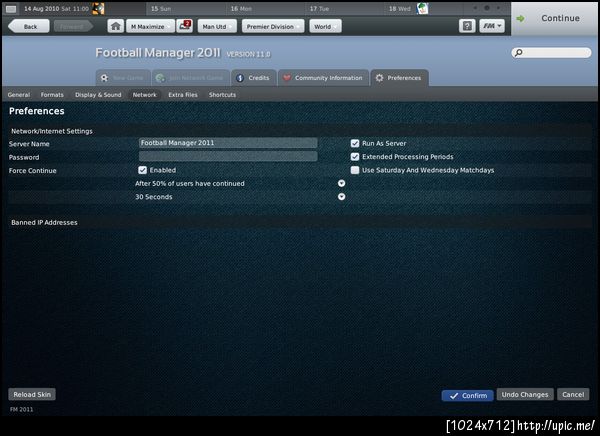Click the info icon on Credits tab
This screenshot has height=436, width=600.
point(240,78)
